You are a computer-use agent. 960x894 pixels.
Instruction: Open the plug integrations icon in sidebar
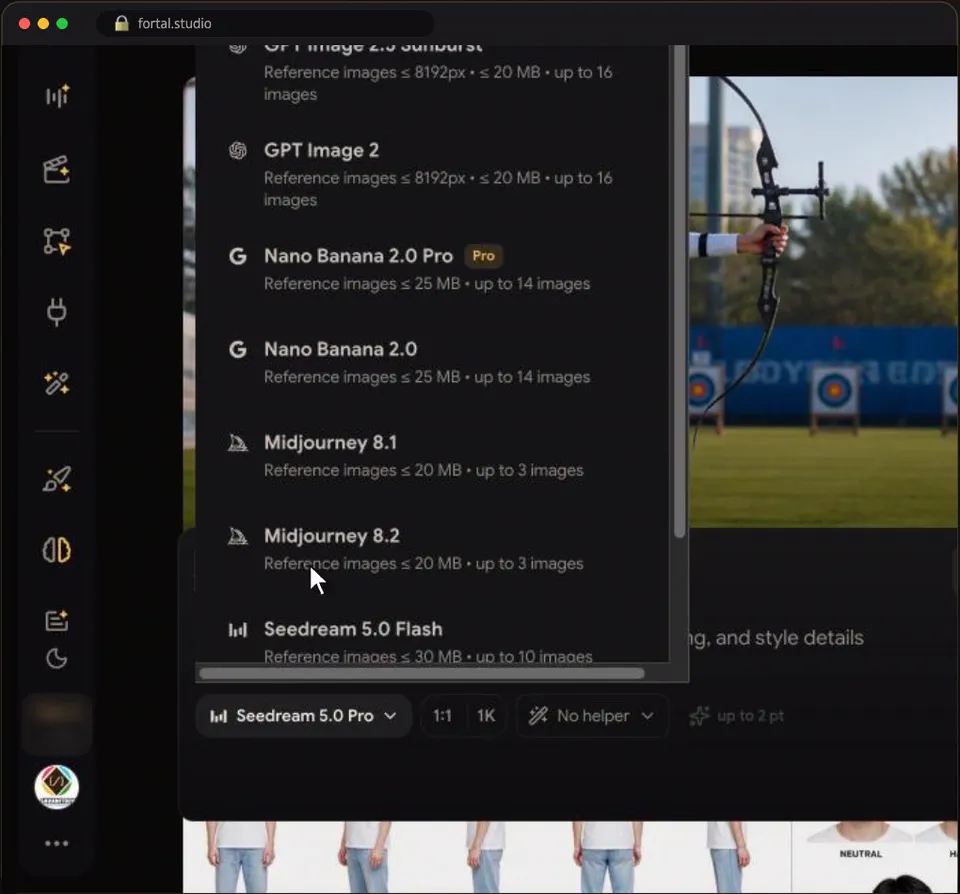pos(56,312)
